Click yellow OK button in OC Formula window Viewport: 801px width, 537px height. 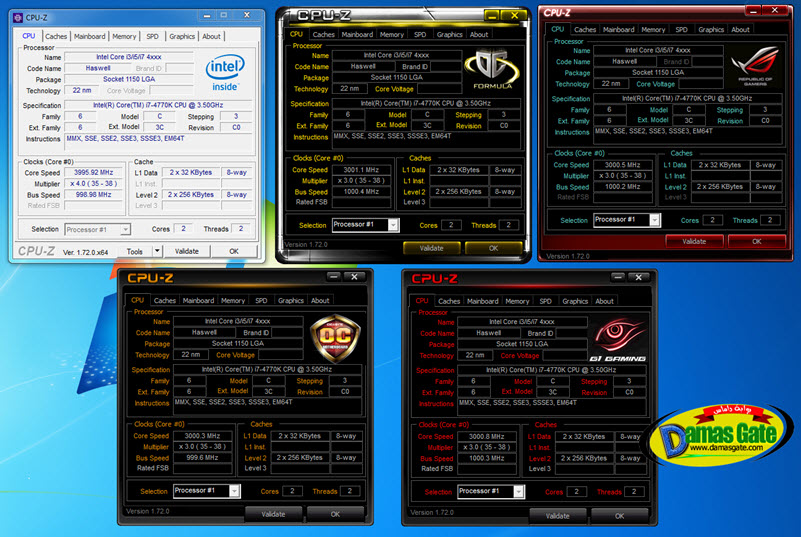point(493,248)
